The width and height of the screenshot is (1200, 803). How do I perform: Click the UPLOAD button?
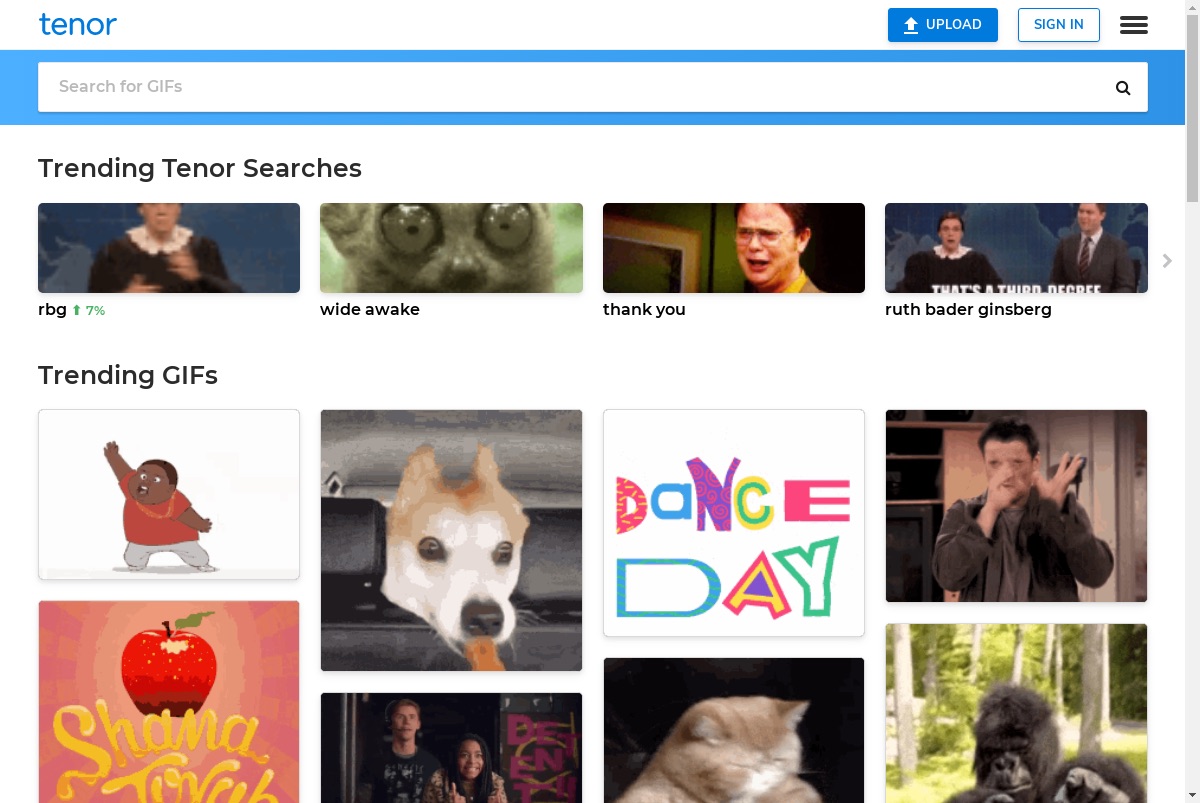(x=943, y=25)
